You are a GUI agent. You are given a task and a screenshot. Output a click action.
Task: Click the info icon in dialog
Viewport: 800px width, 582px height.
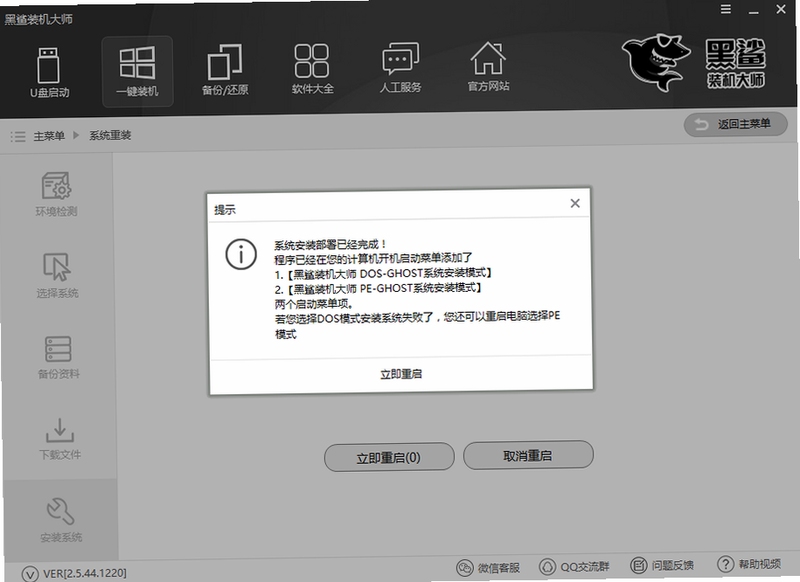pyautogui.click(x=241, y=254)
